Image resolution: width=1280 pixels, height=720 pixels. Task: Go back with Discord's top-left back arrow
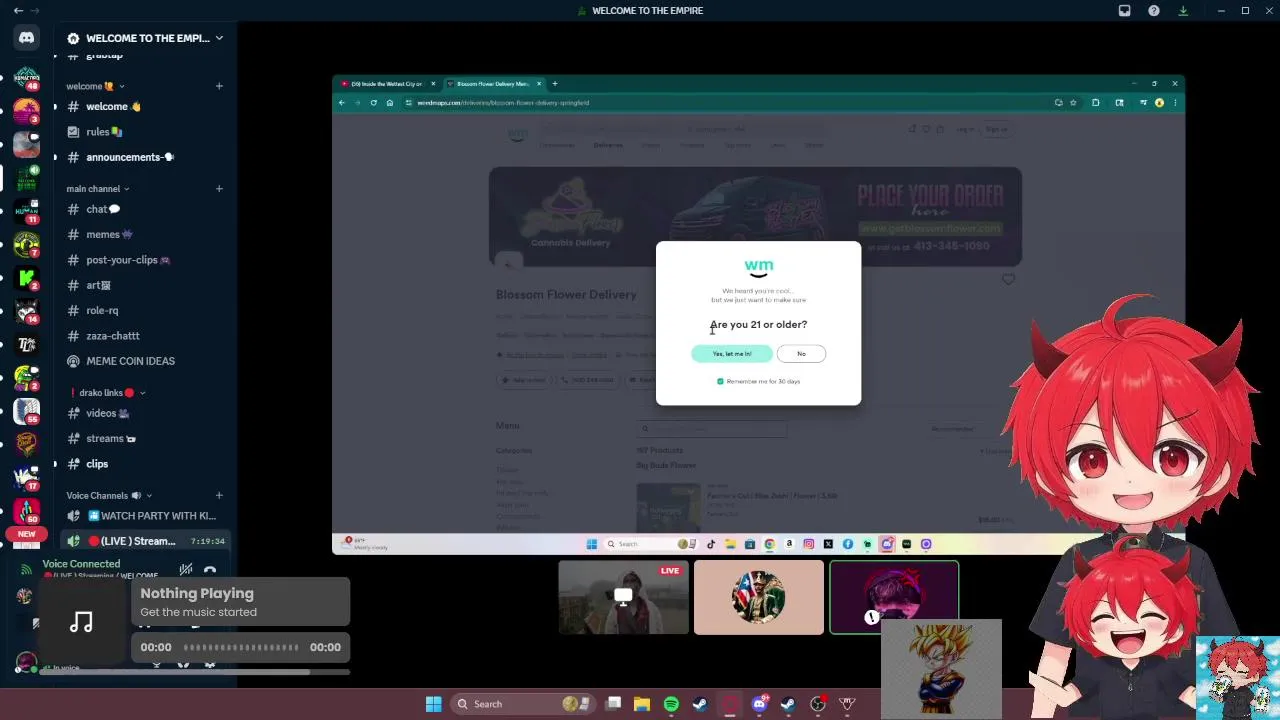18,11
